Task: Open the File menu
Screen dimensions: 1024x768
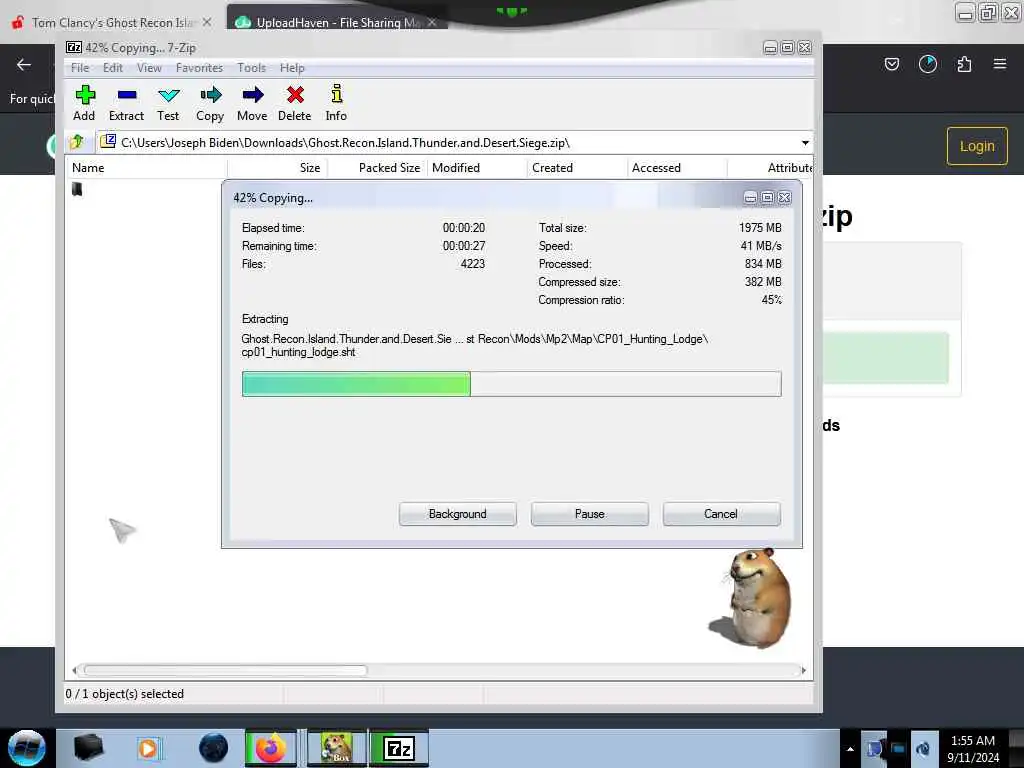Action: (x=80, y=68)
